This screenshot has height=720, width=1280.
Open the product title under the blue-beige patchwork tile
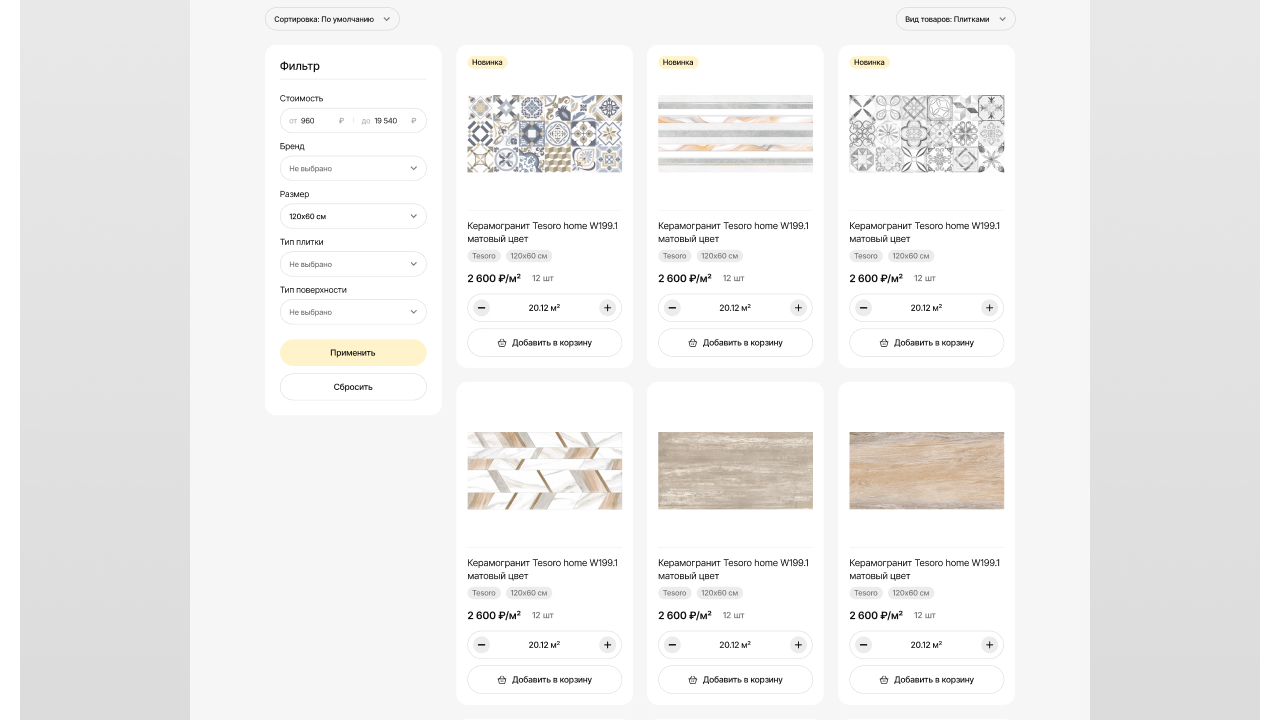[x=542, y=232]
